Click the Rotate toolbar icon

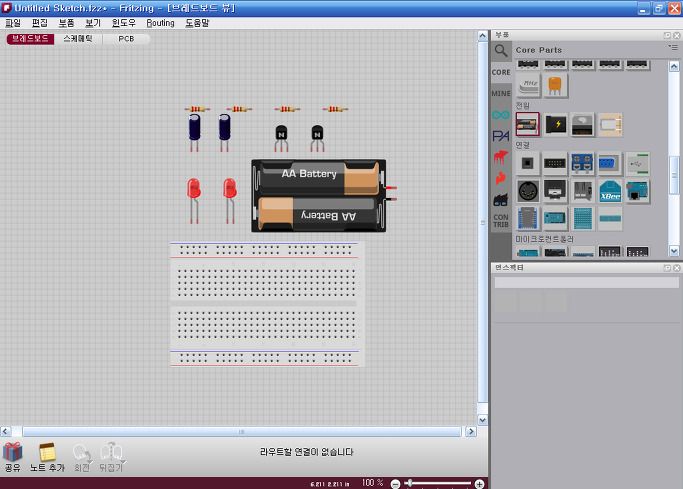pyautogui.click(x=82, y=453)
